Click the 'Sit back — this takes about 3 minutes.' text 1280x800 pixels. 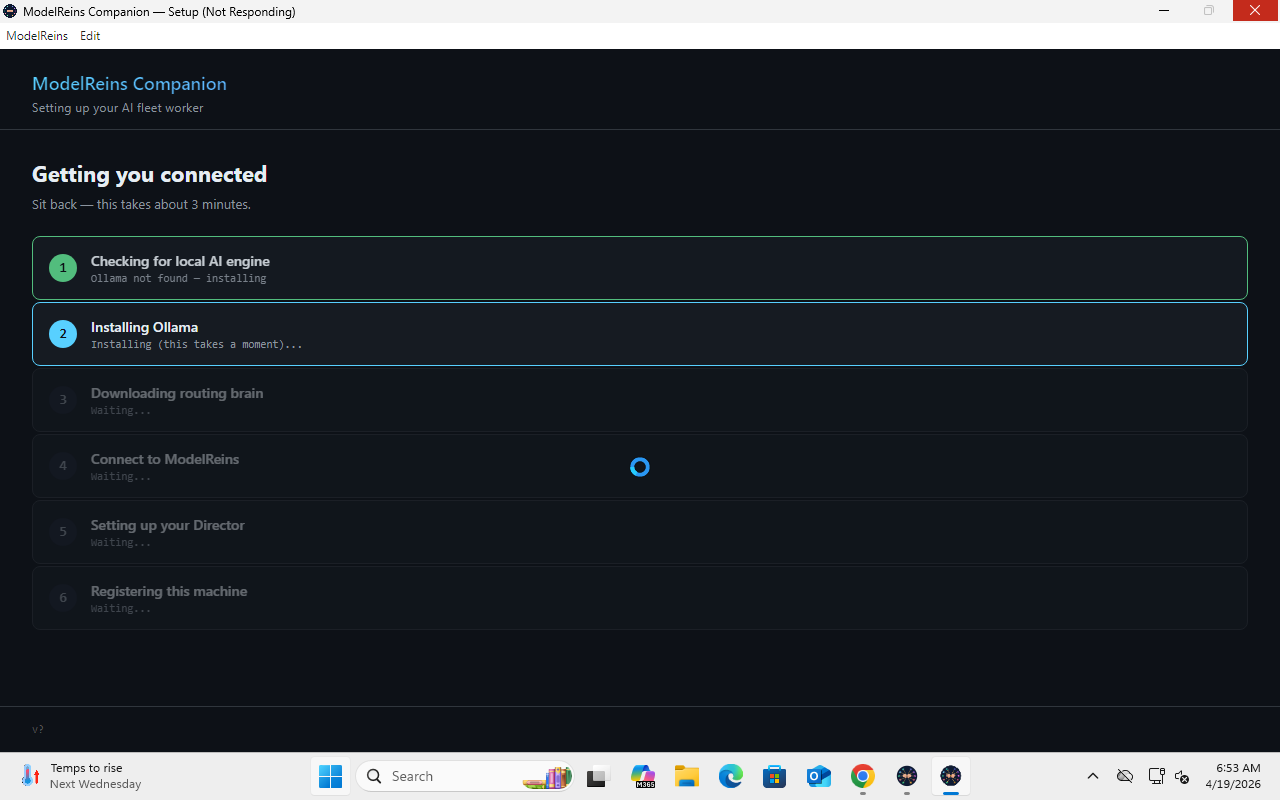coord(141,204)
